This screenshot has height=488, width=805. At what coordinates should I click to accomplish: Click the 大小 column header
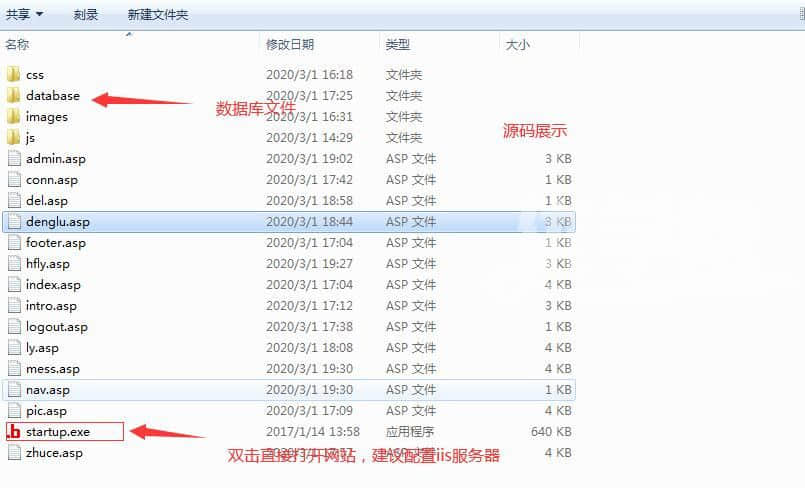pyautogui.click(x=517, y=45)
